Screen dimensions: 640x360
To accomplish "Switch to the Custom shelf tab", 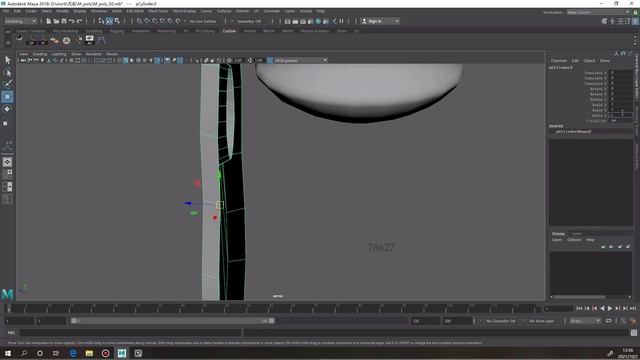I will (x=229, y=31).
